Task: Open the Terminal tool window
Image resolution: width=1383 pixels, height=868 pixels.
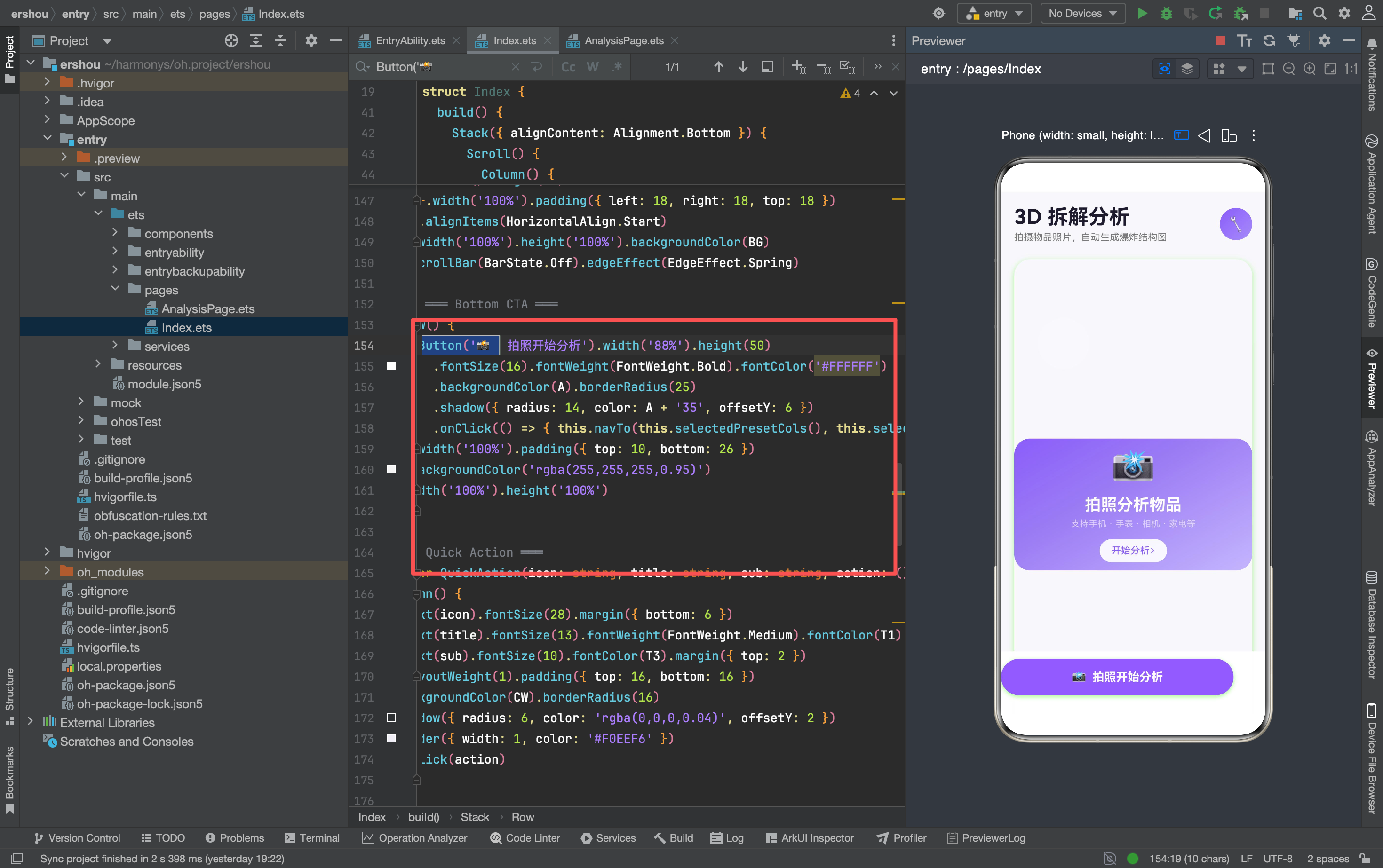Action: tap(312, 838)
